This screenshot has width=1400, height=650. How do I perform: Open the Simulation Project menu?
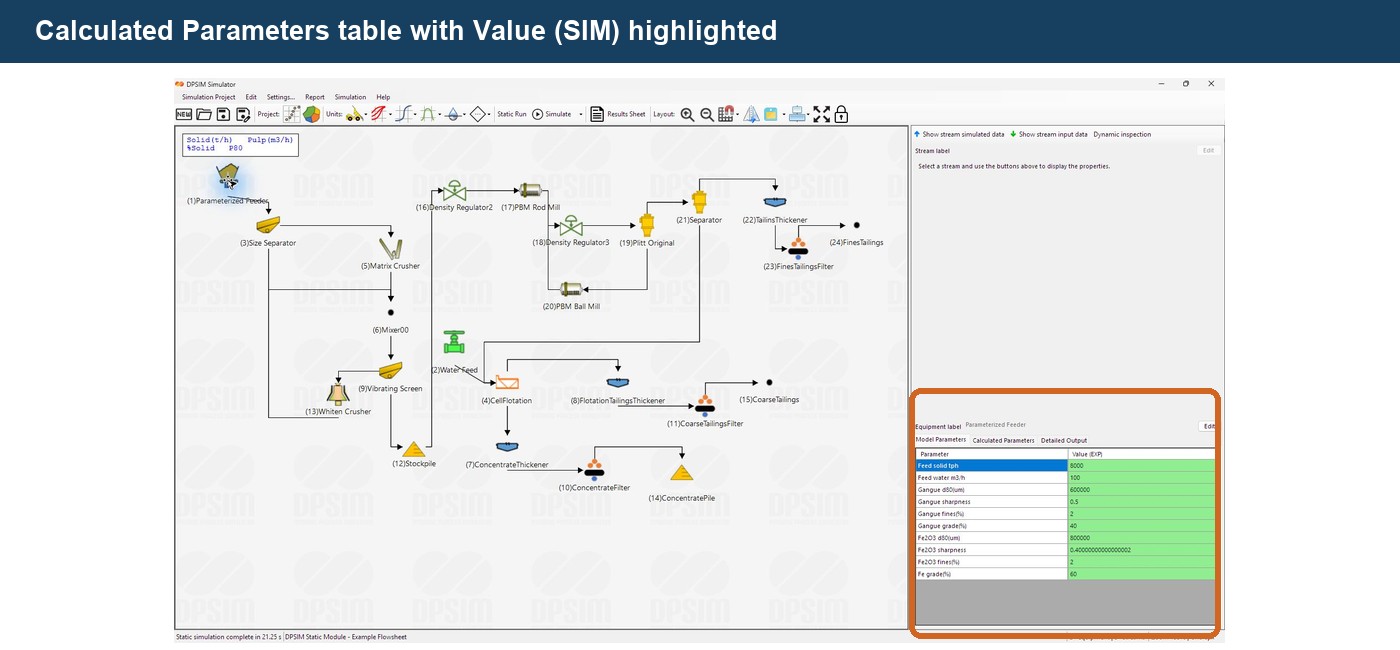point(208,97)
